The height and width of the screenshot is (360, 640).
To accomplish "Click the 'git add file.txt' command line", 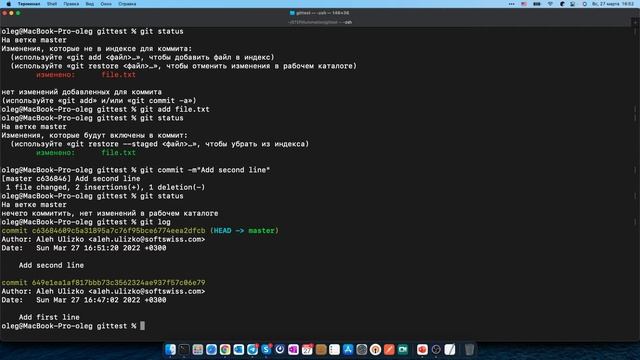I will click(x=105, y=109).
